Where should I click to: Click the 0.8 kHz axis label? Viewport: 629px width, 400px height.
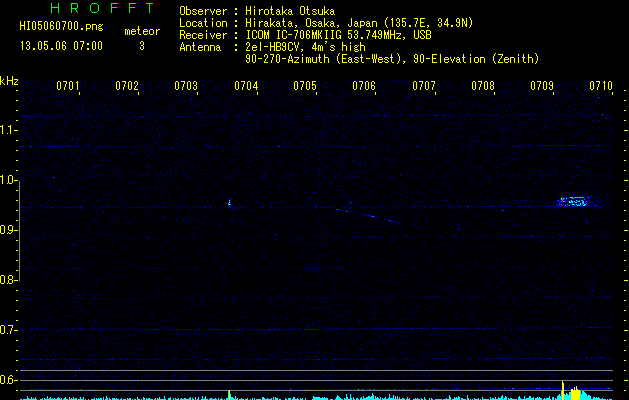[9, 280]
